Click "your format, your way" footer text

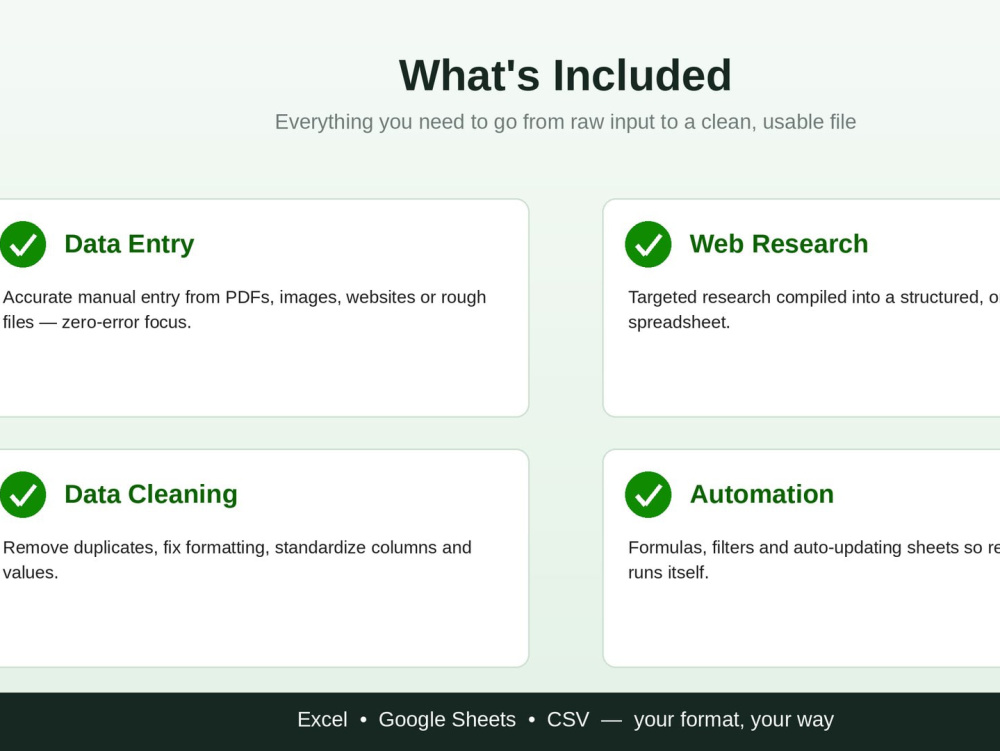coord(733,720)
